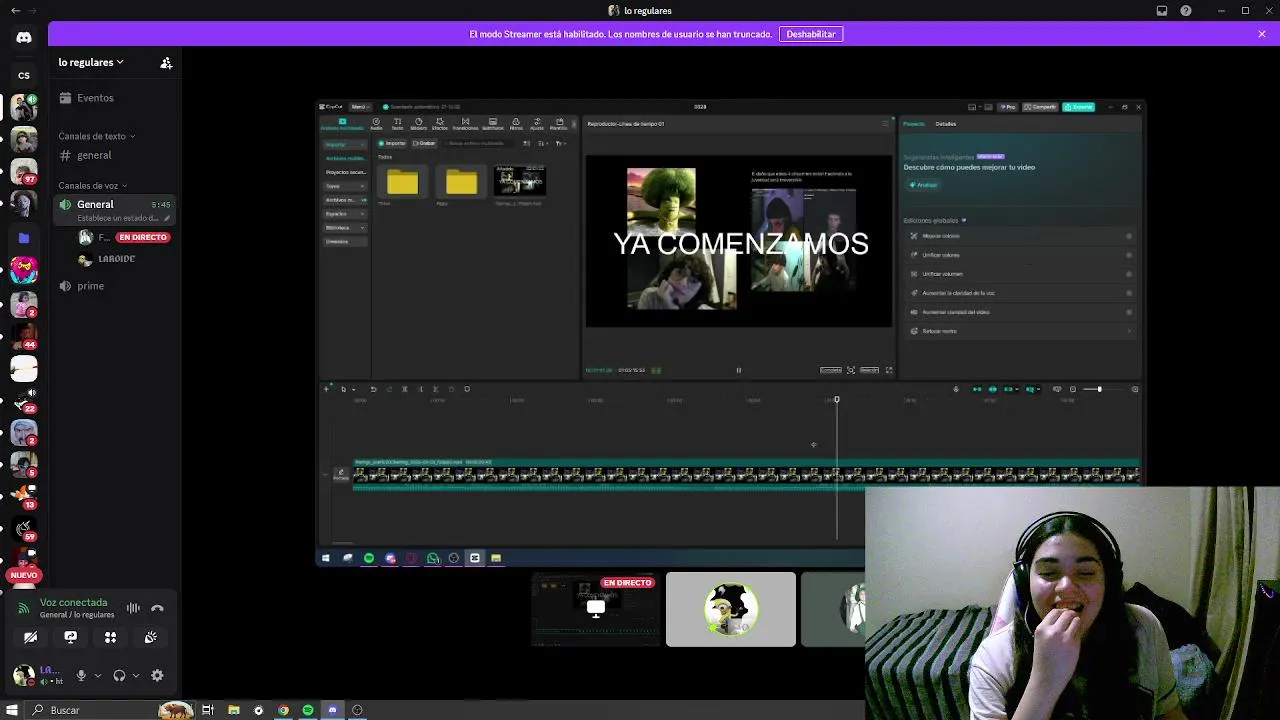Click Analizar under smart suggestions
Screen dimensions: 1280x720
[x=923, y=185]
